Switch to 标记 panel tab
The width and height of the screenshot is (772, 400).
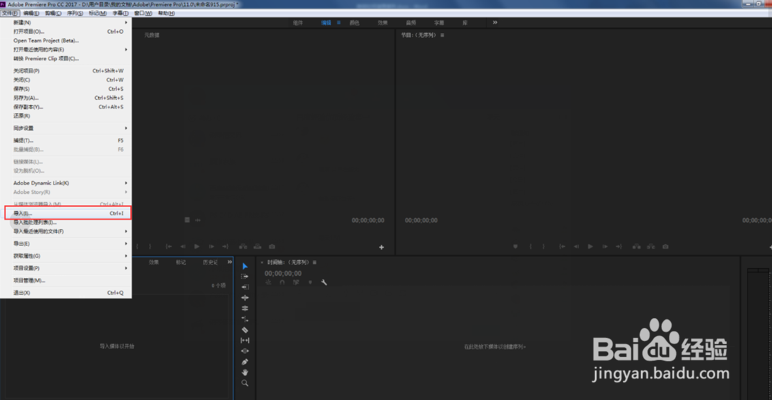click(x=181, y=262)
